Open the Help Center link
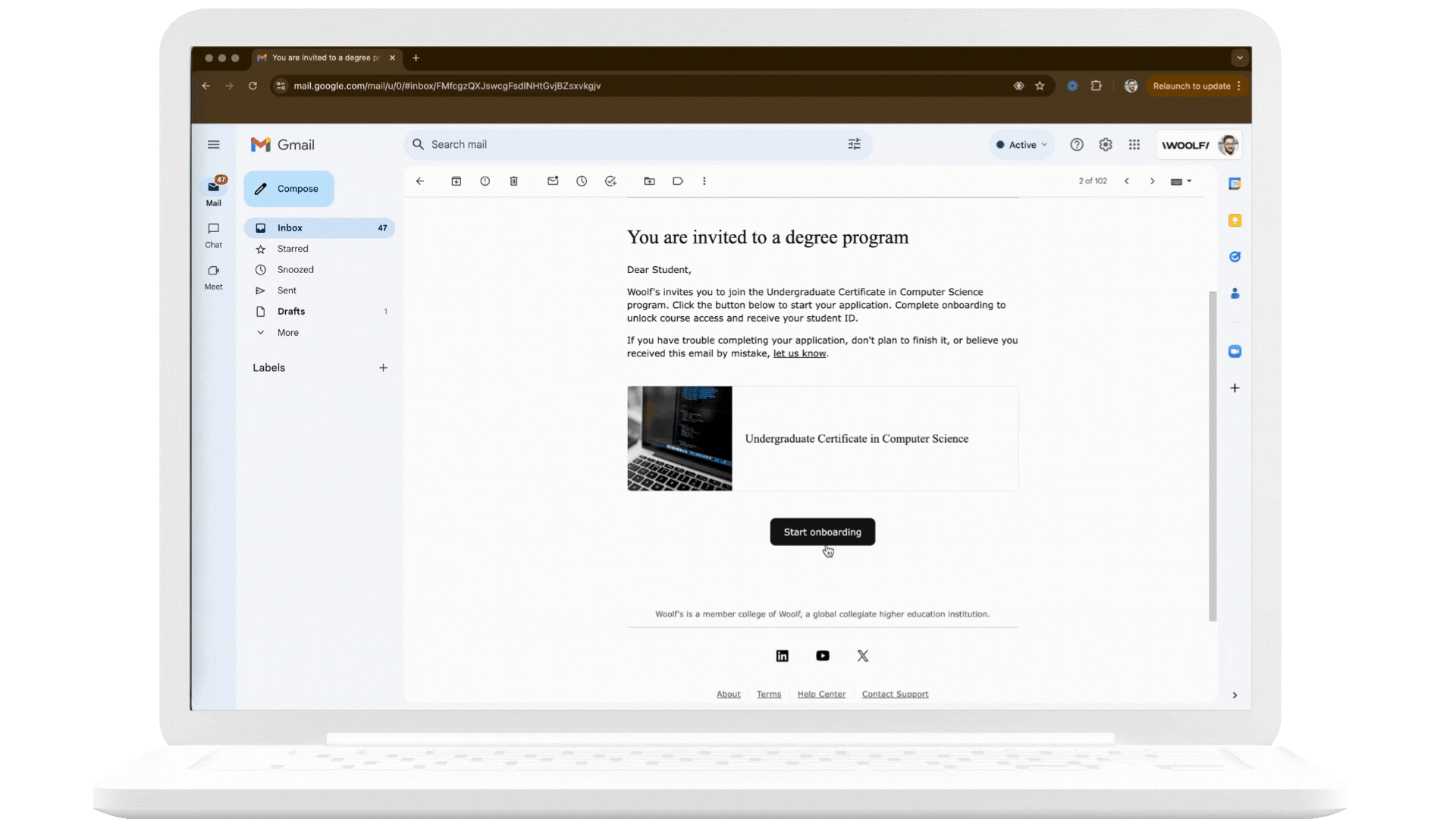The image size is (1456, 819). (x=821, y=694)
